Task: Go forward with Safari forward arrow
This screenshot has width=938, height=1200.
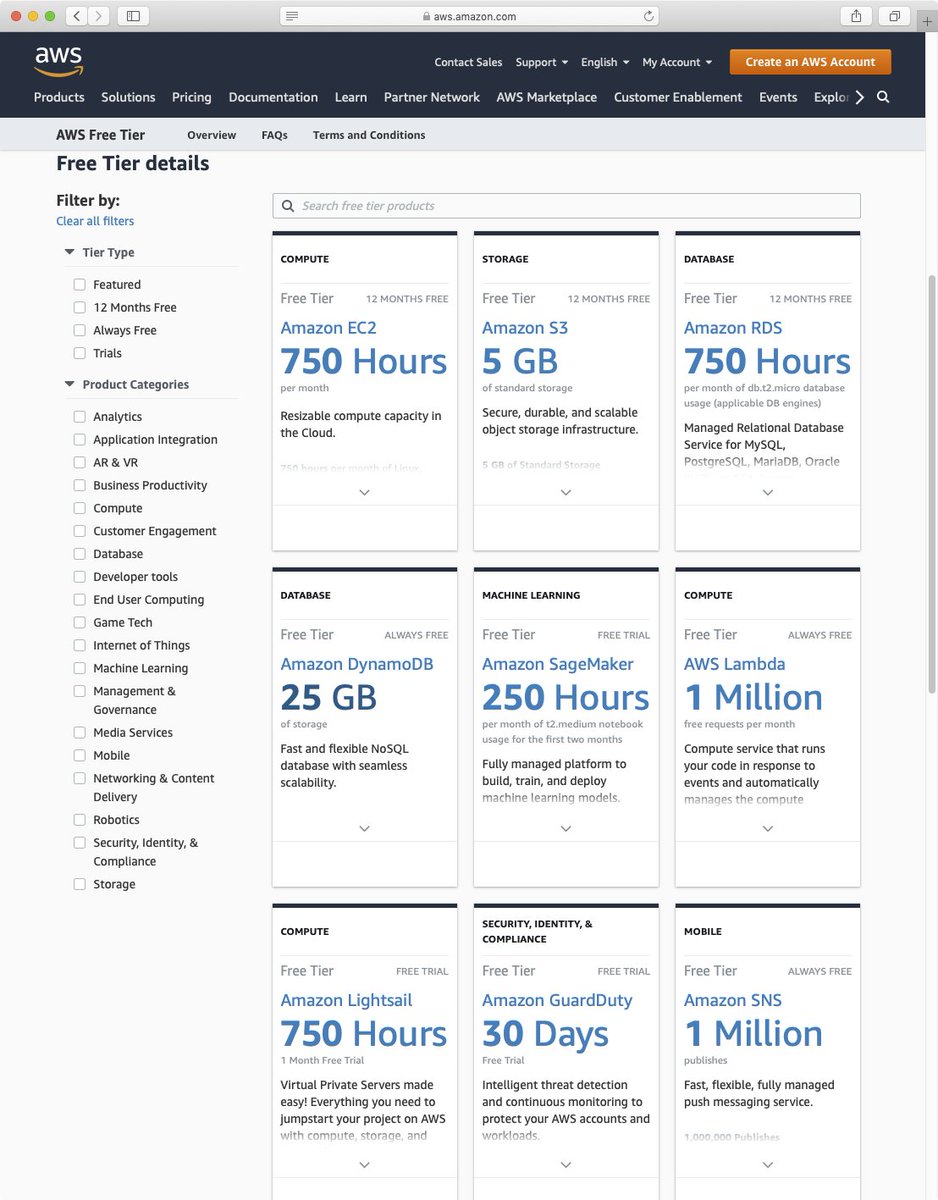Action: (x=100, y=16)
